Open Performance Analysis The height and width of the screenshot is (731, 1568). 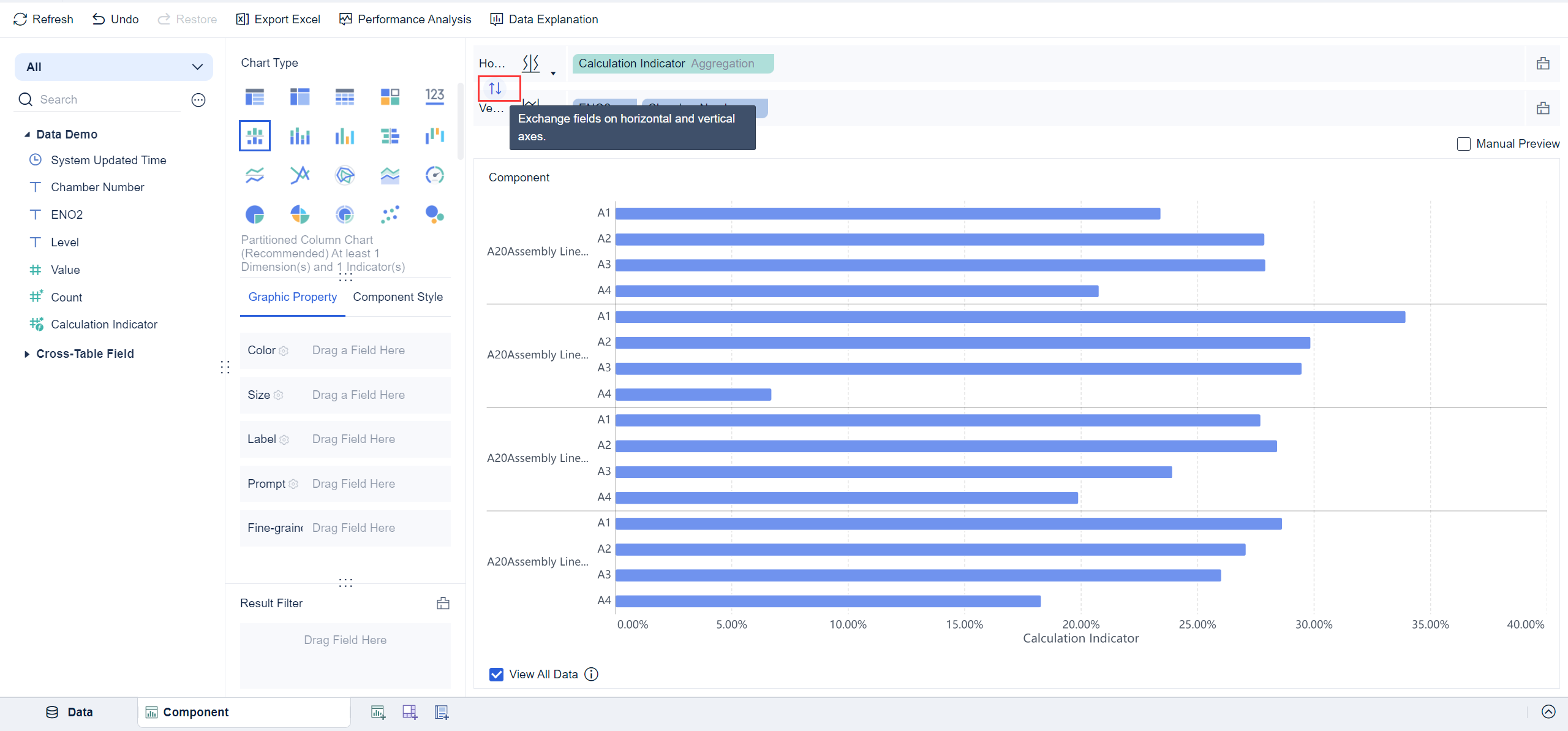coord(404,19)
